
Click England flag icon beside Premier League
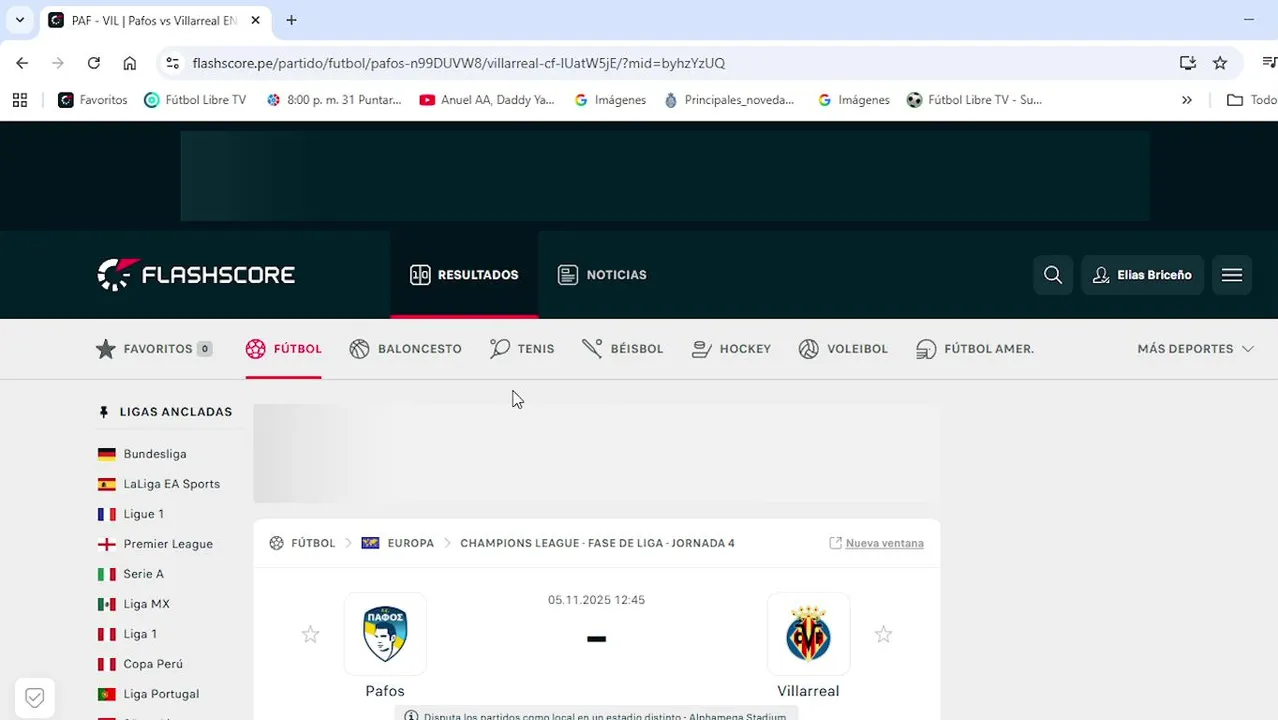pos(106,544)
